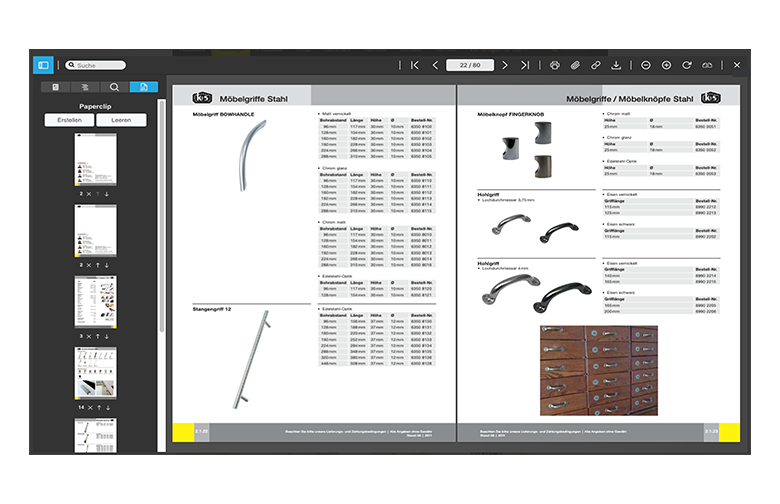780x504 pixels.
Task: Click the Suche search field
Action: (94, 65)
